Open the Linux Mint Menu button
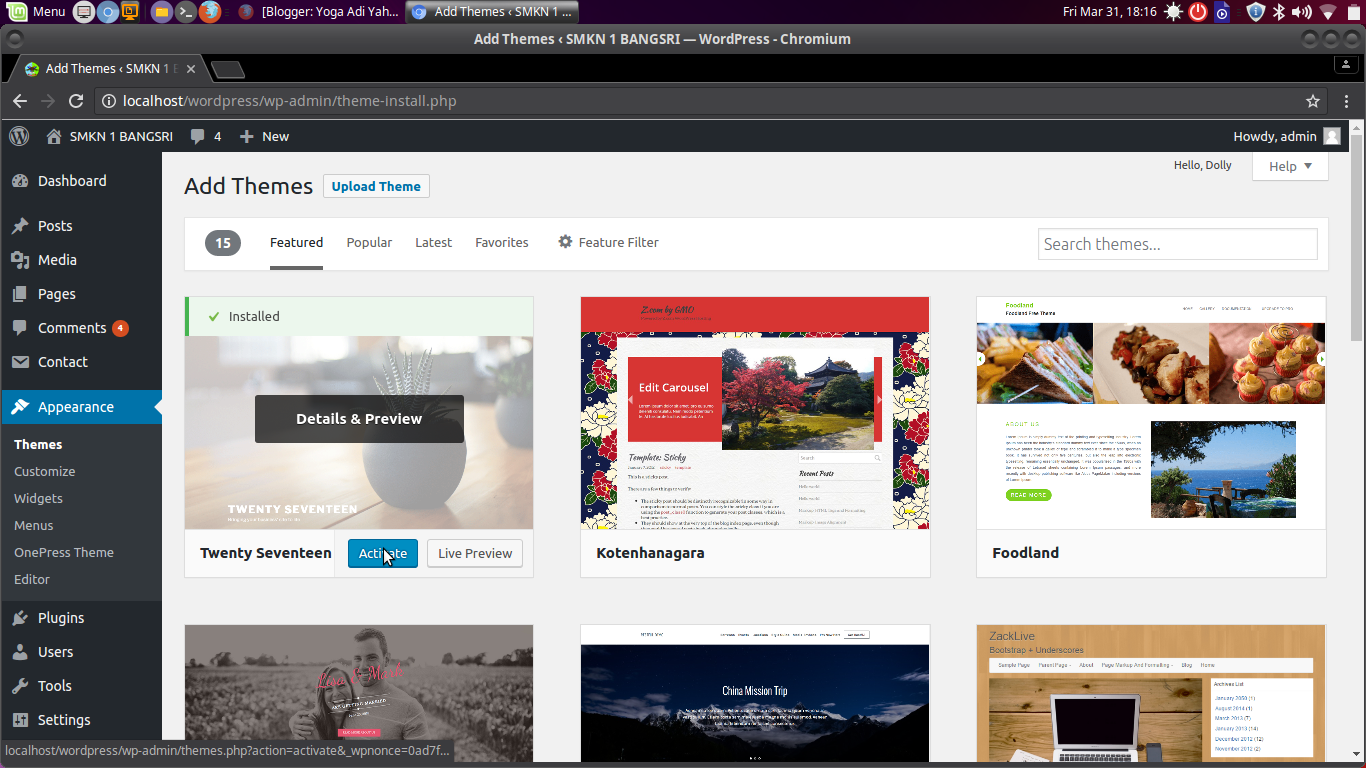 36,12
